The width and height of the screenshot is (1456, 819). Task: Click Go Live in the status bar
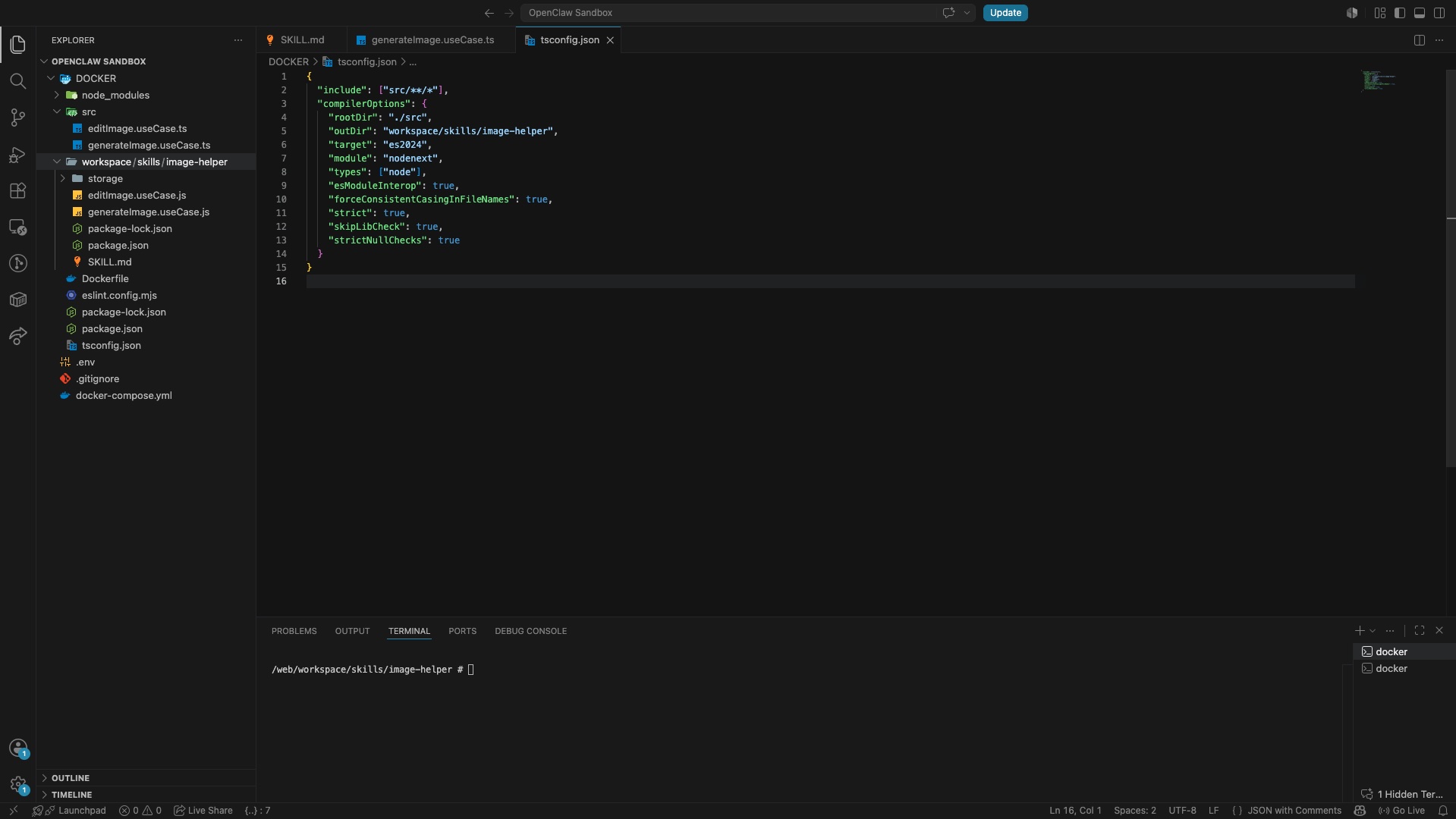pyautogui.click(x=1401, y=811)
